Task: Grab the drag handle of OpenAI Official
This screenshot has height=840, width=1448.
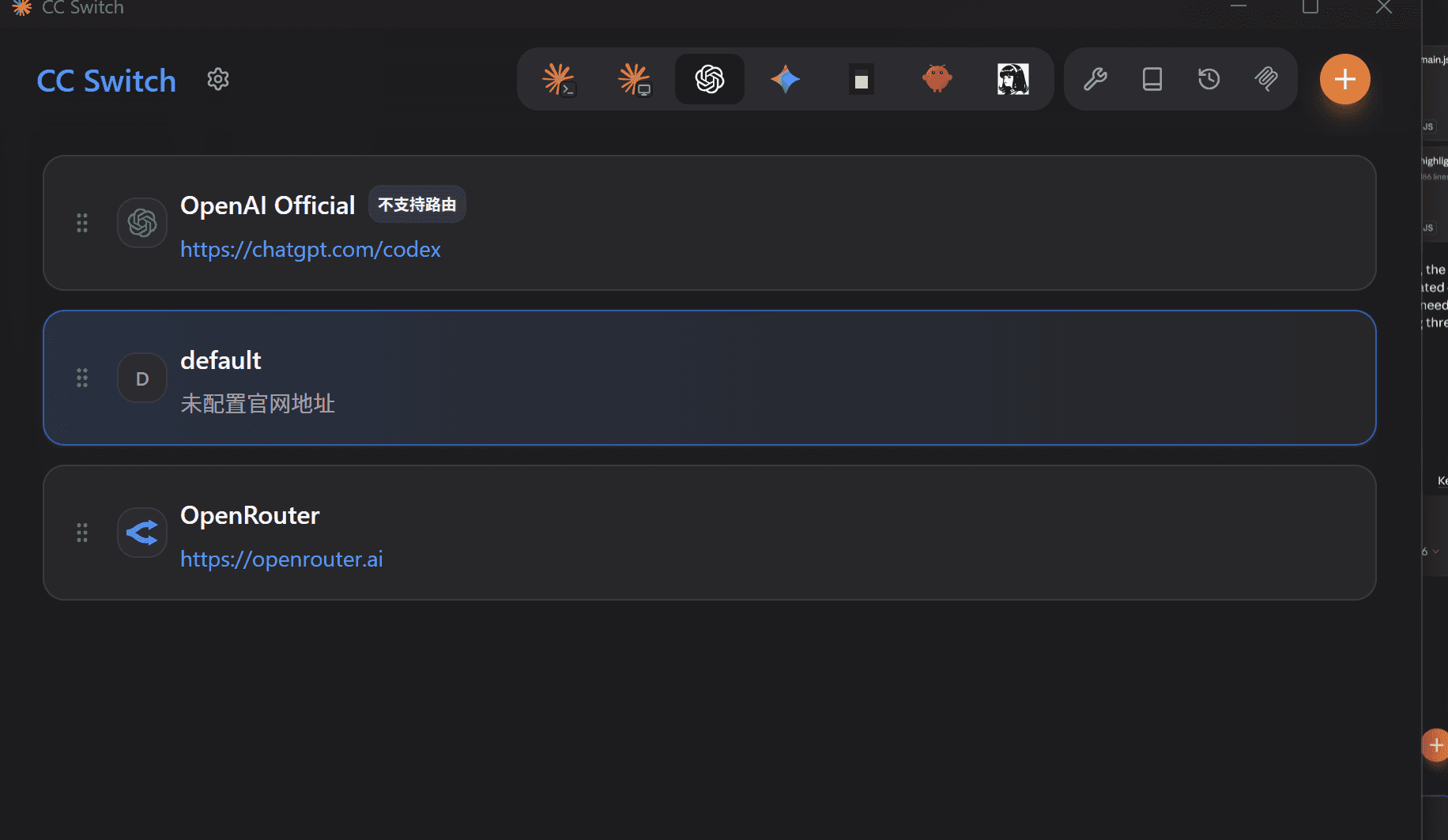Action: (82, 223)
